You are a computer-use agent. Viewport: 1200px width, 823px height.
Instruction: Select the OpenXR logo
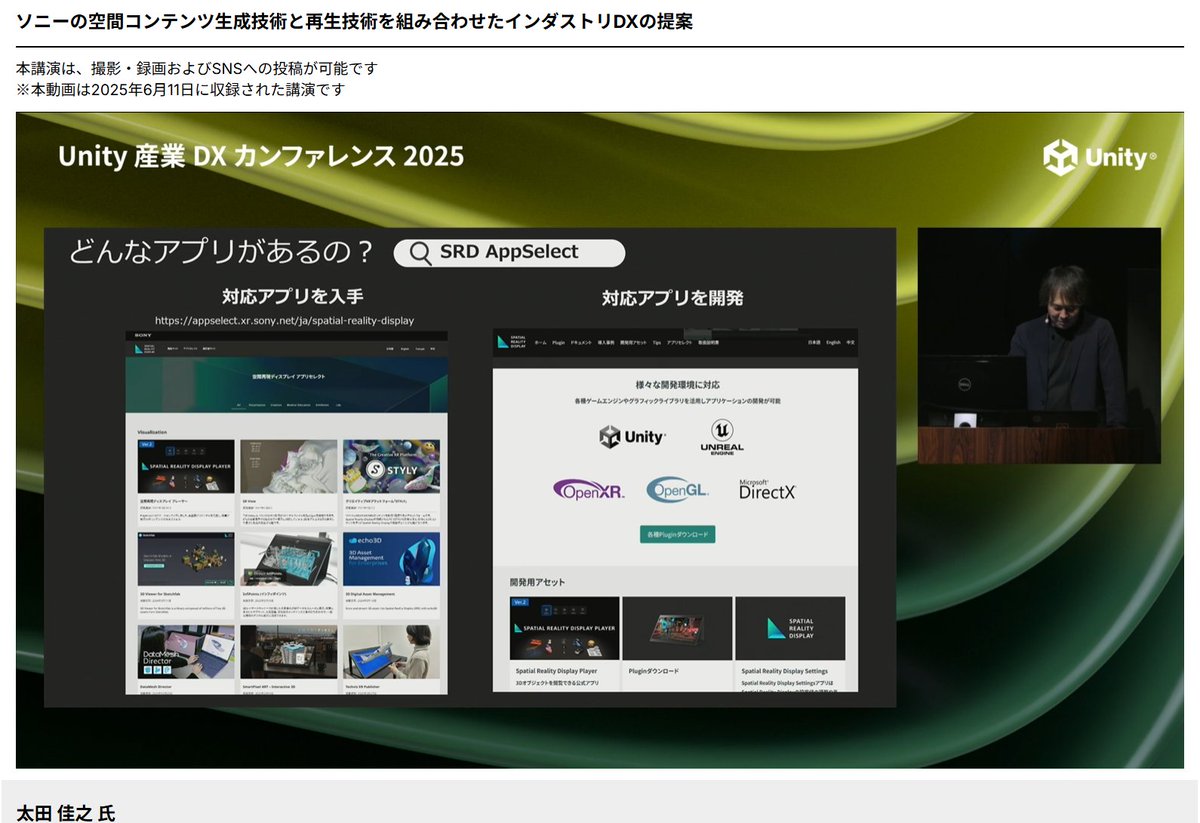(x=589, y=490)
